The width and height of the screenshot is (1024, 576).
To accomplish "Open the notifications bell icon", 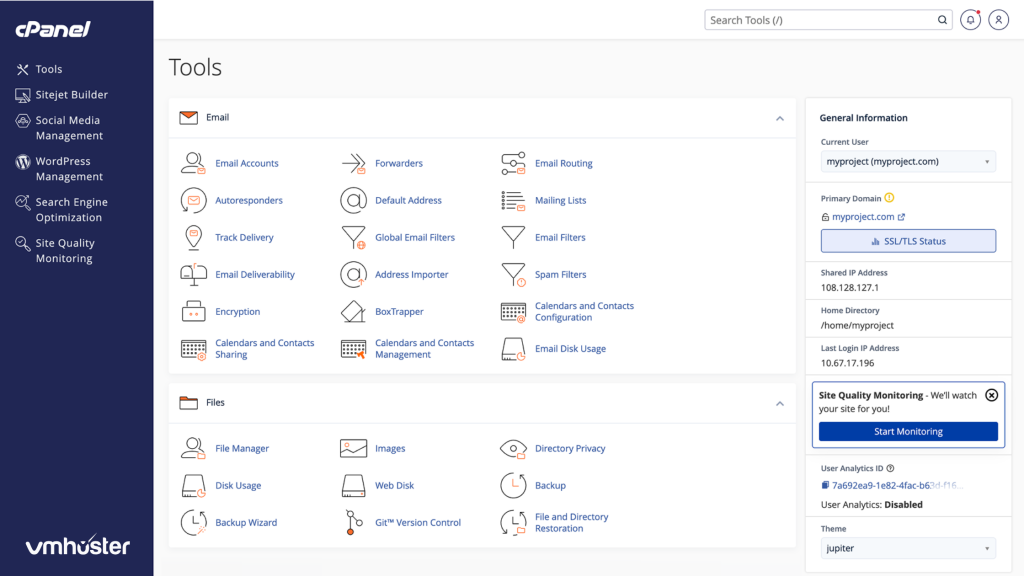I will [970, 20].
